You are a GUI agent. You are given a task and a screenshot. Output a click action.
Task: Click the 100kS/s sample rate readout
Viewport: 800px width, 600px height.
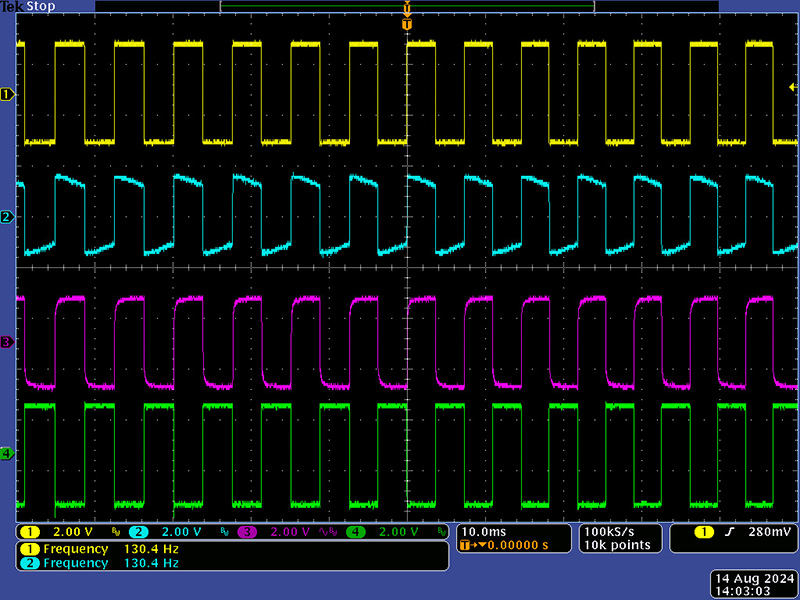click(x=609, y=532)
